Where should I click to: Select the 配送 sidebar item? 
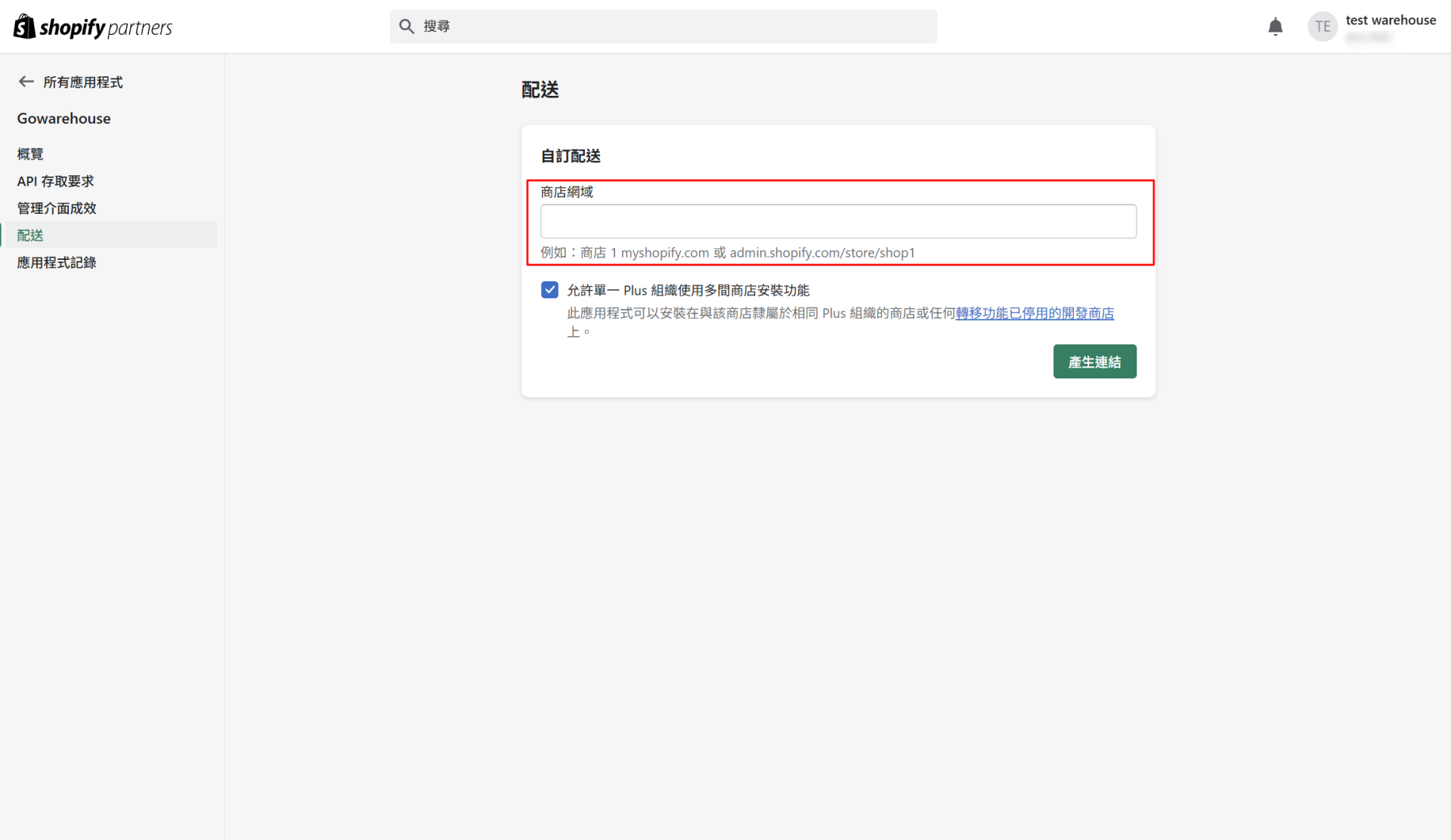pyautogui.click(x=30, y=236)
